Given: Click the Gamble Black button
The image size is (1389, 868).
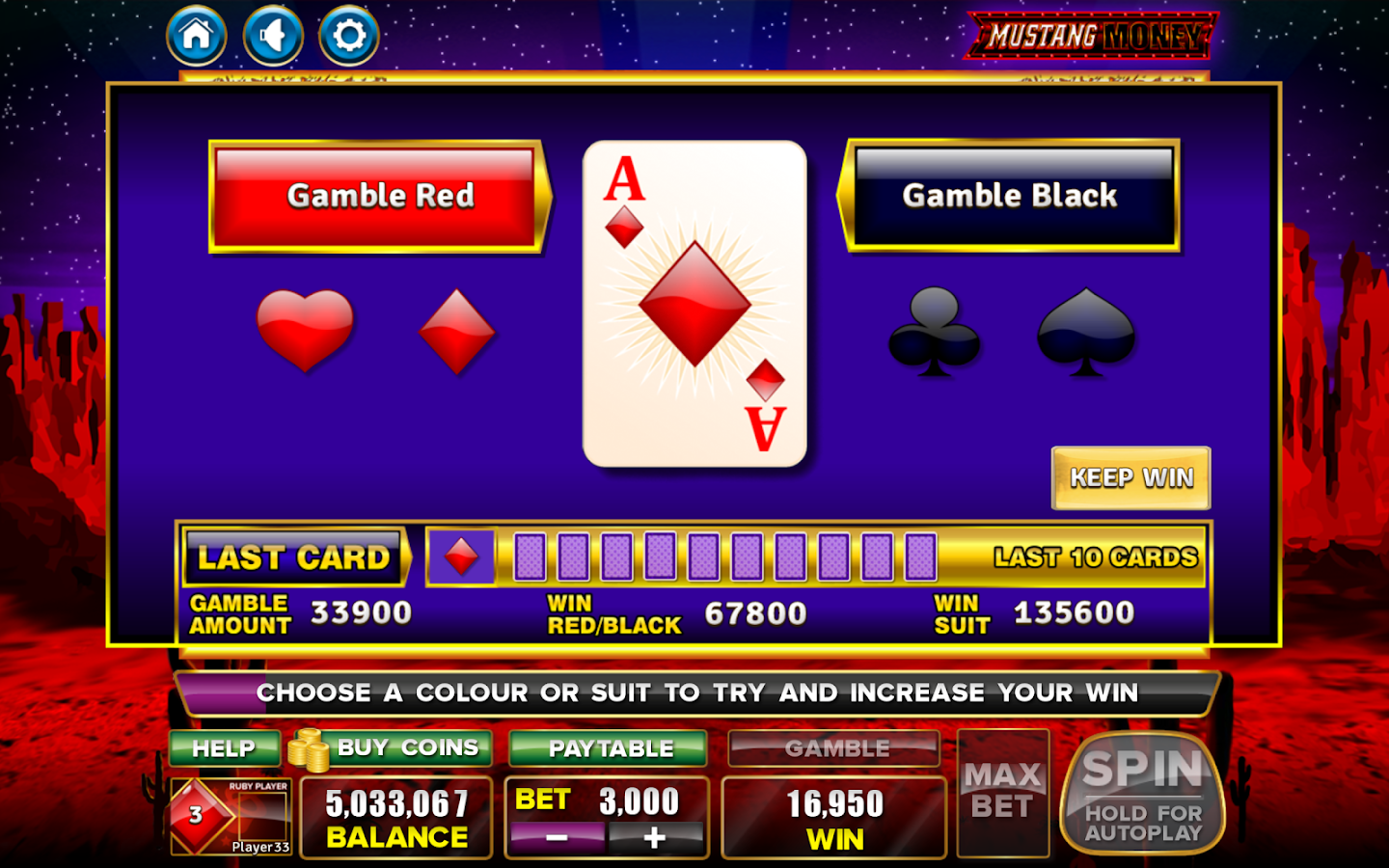Looking at the screenshot, I should 1010,196.
